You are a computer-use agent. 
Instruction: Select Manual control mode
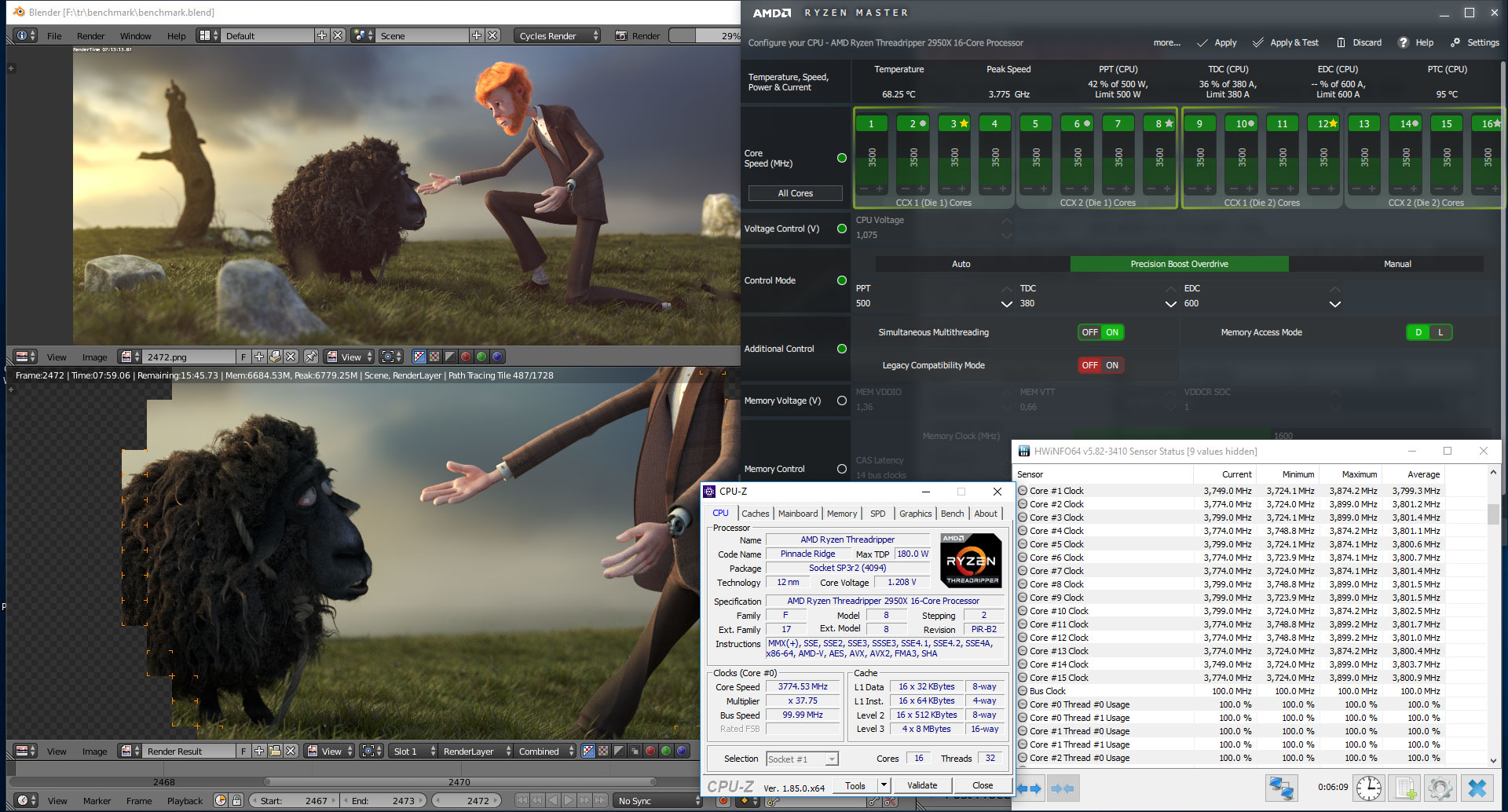(x=1397, y=264)
